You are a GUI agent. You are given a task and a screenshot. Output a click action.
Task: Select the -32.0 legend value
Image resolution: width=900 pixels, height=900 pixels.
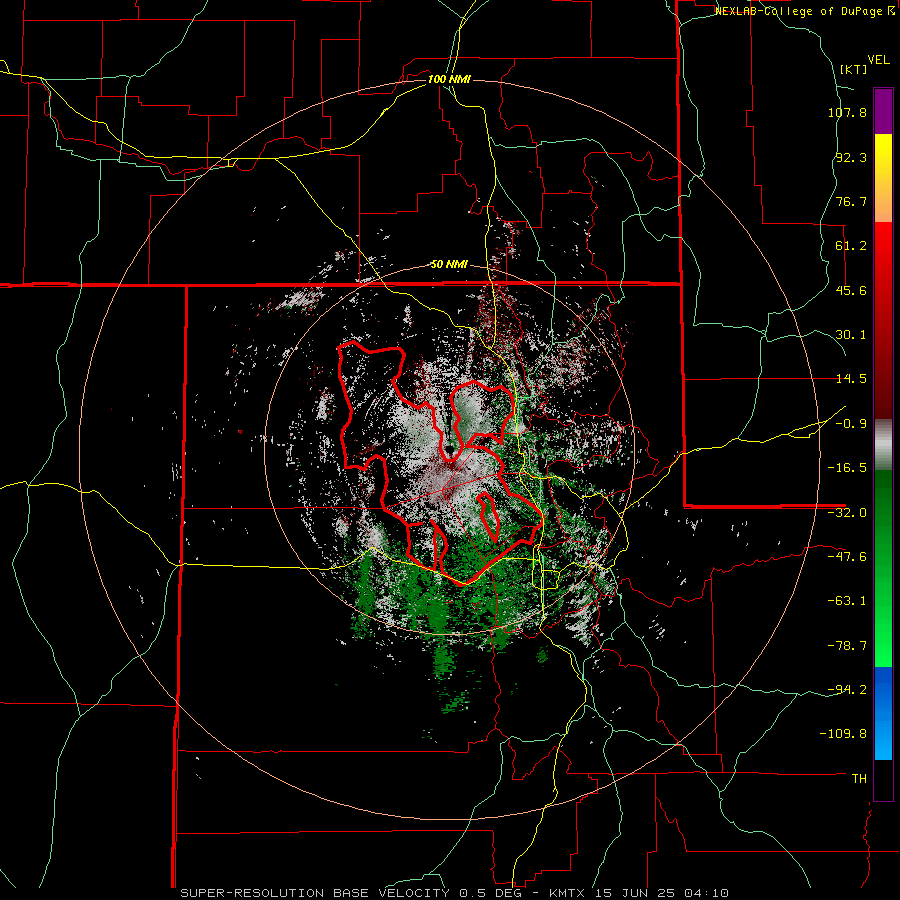[847, 513]
